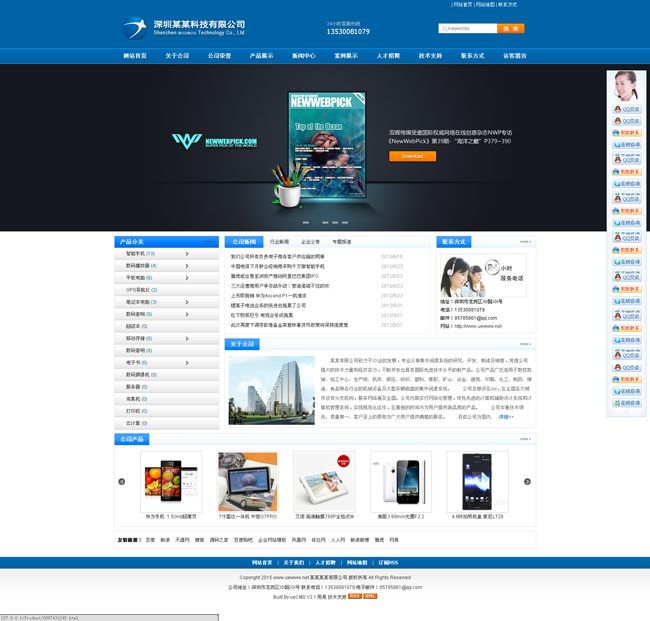Switch to 专题报道 news tab
The height and width of the screenshot is (621, 650).
pyautogui.click(x=342, y=242)
